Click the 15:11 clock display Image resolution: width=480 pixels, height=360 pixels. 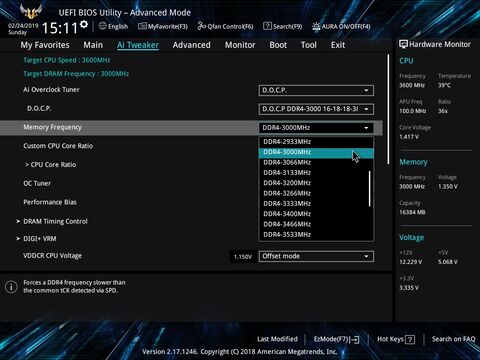pos(60,28)
